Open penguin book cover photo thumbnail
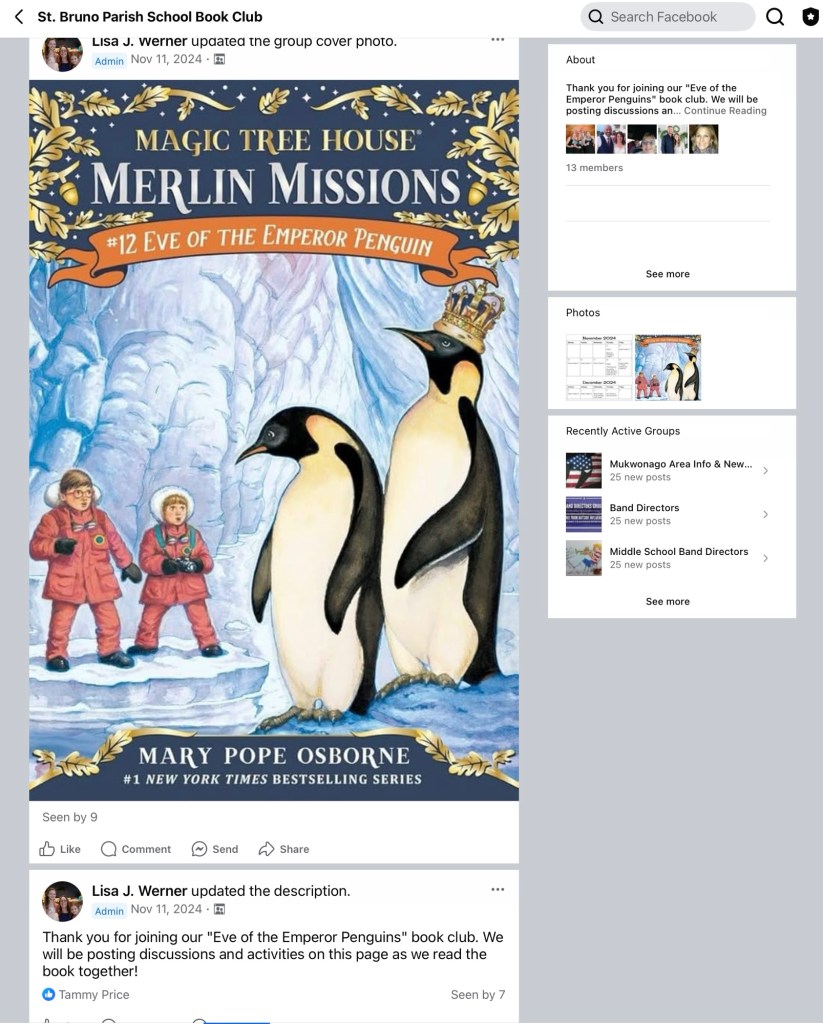823x1024 pixels. tap(668, 368)
